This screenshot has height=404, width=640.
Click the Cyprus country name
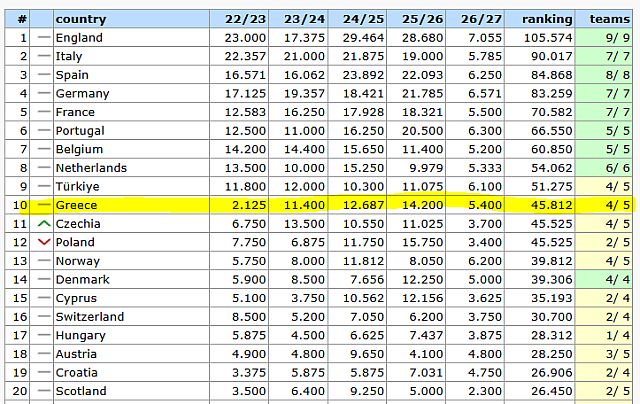[76, 298]
